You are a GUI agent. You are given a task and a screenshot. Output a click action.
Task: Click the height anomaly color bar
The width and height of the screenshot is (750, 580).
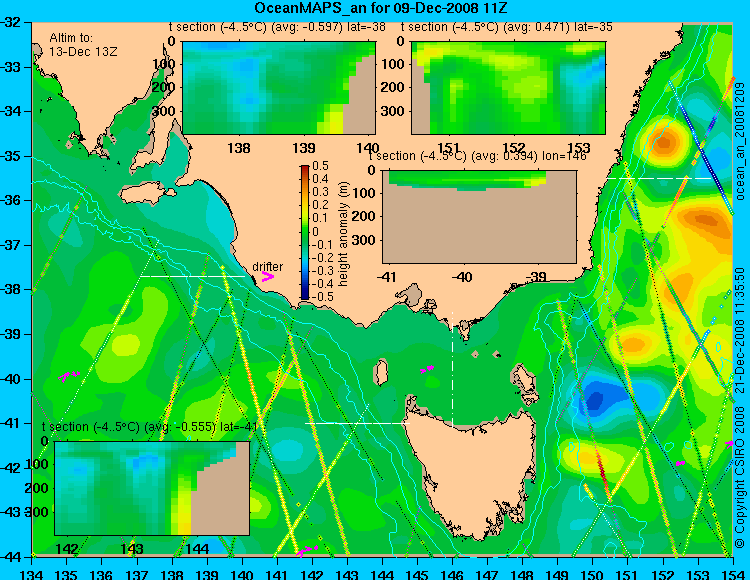tap(305, 232)
